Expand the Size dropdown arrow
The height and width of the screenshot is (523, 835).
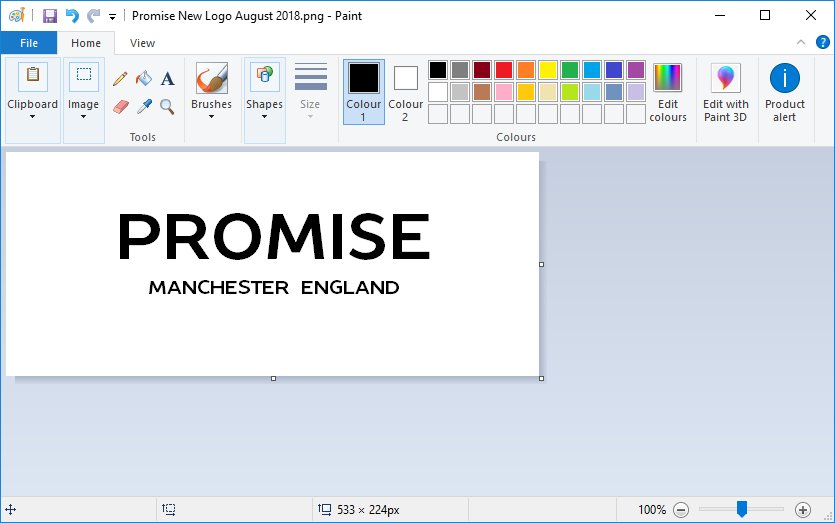coord(310,117)
